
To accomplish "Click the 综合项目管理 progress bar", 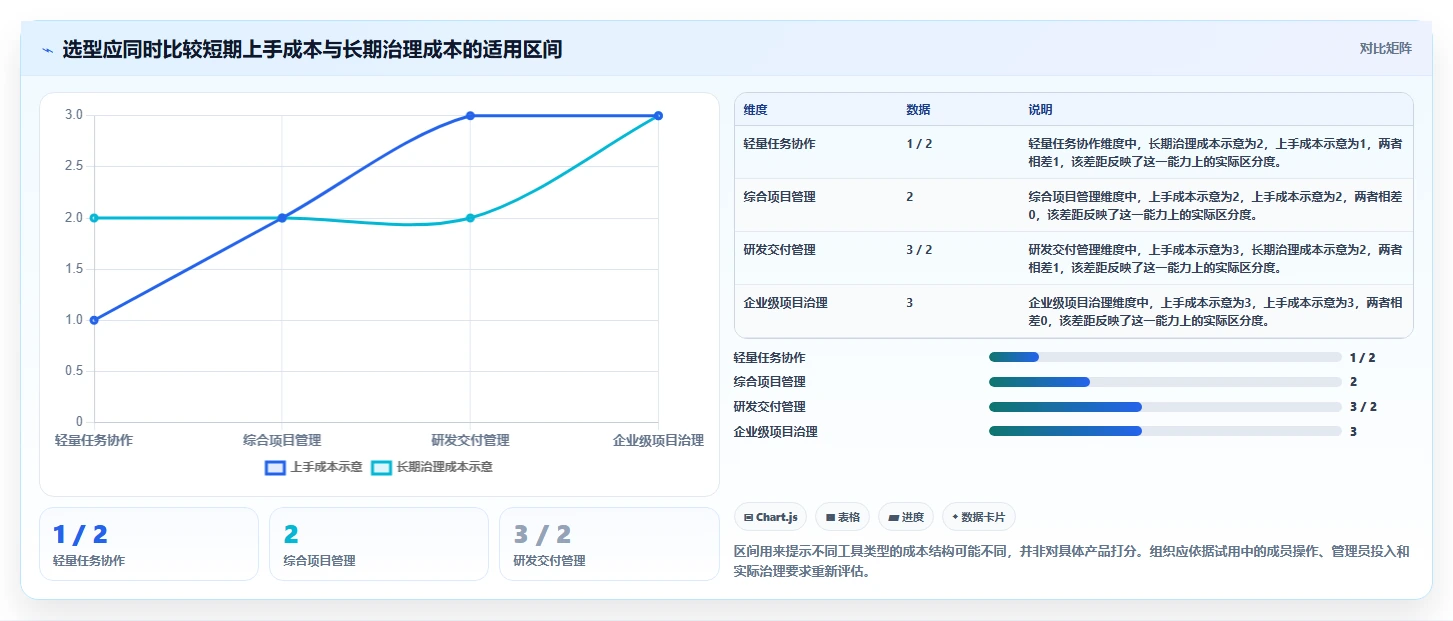I will pyautogui.click(x=1165, y=382).
